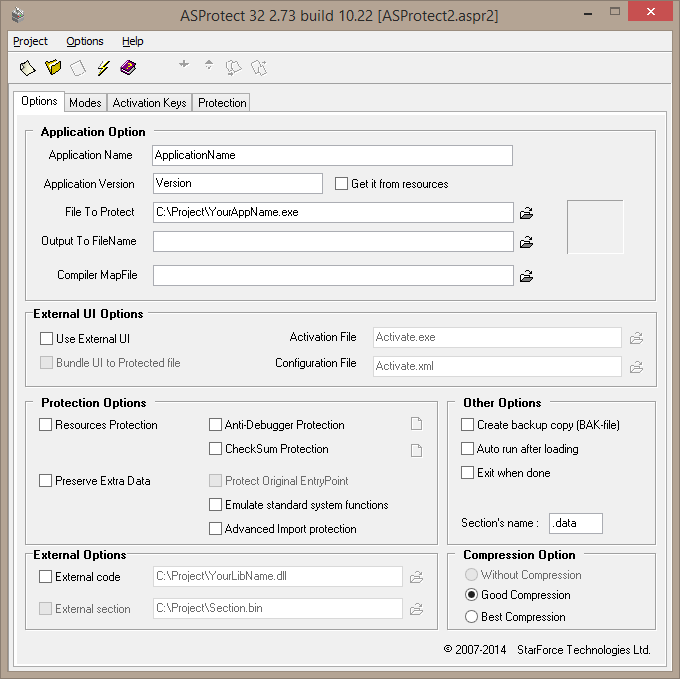Image resolution: width=680 pixels, height=679 pixels.
Task: Open the Project menu
Action: (x=30, y=41)
